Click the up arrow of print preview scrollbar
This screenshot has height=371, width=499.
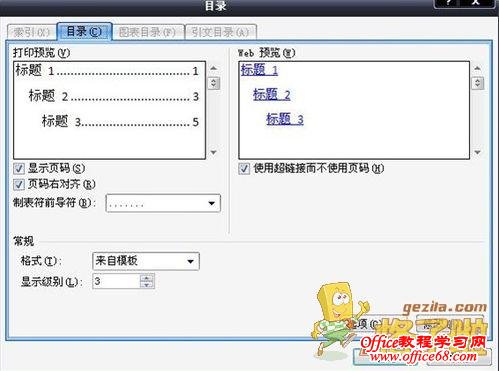(x=214, y=68)
